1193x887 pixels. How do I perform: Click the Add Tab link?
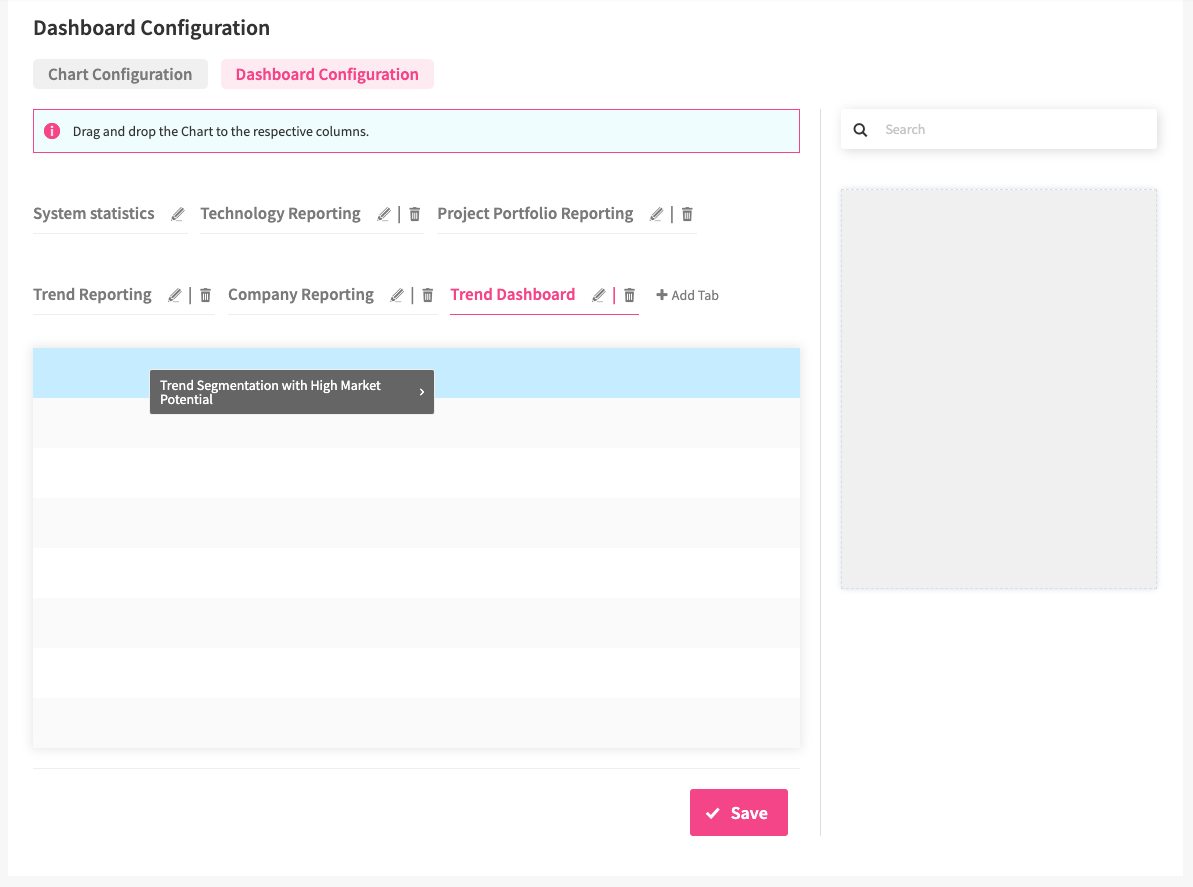pyautogui.click(x=688, y=295)
